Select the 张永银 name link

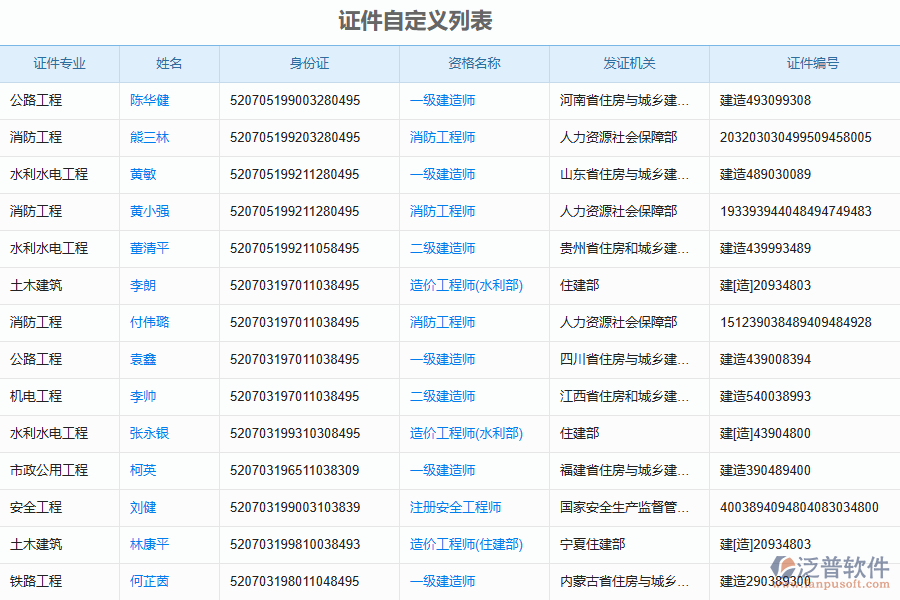(148, 433)
